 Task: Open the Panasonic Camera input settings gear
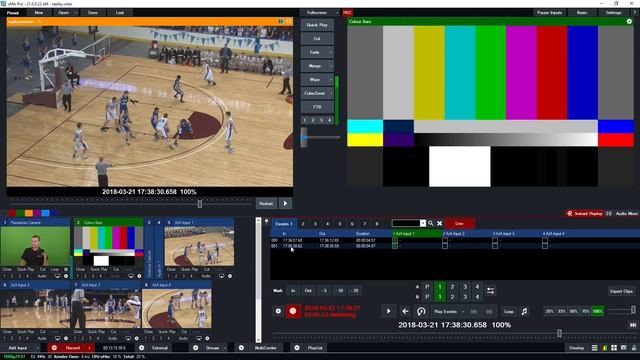coord(66,276)
